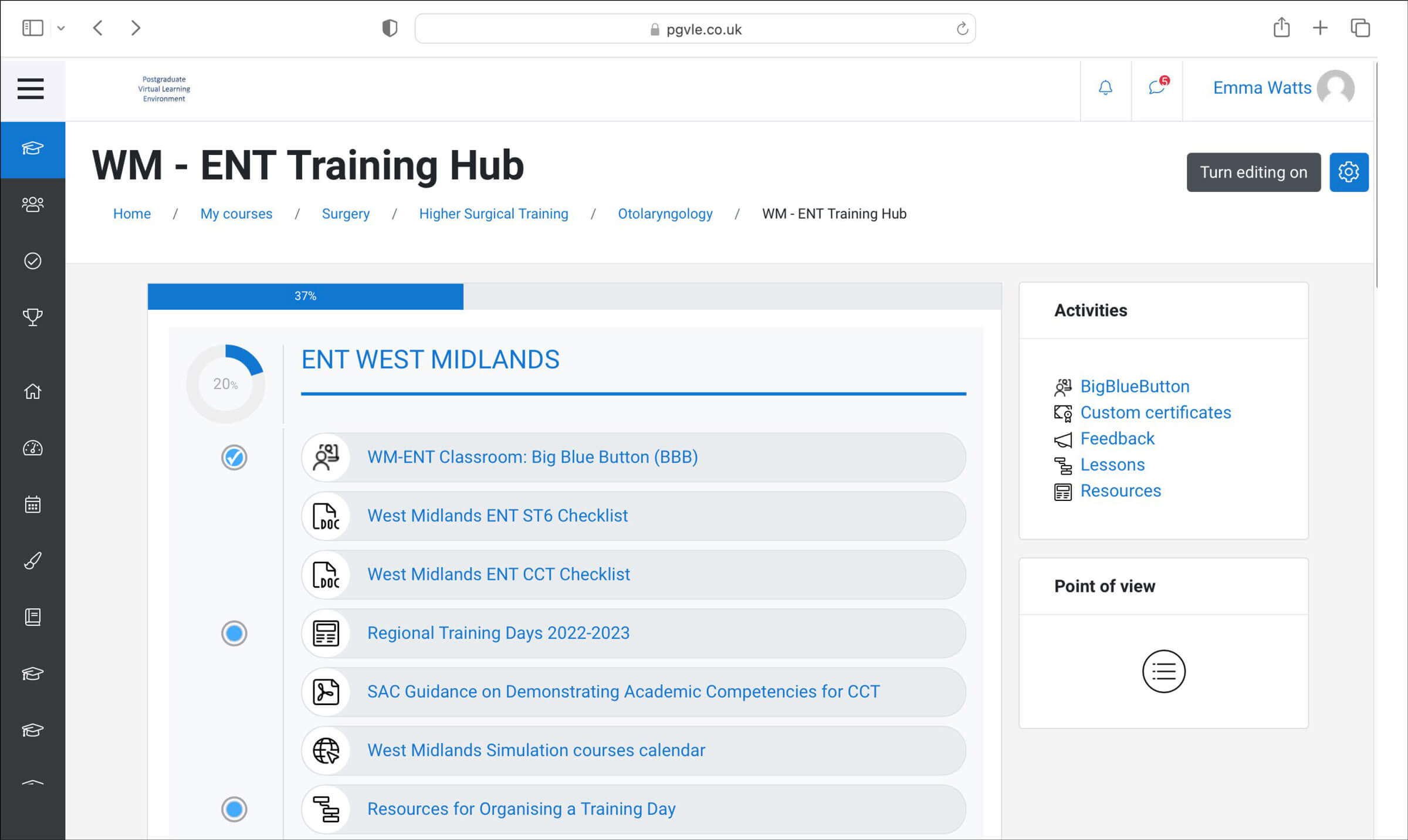Expand Safari sidebar options dropdown arrow

(61, 28)
